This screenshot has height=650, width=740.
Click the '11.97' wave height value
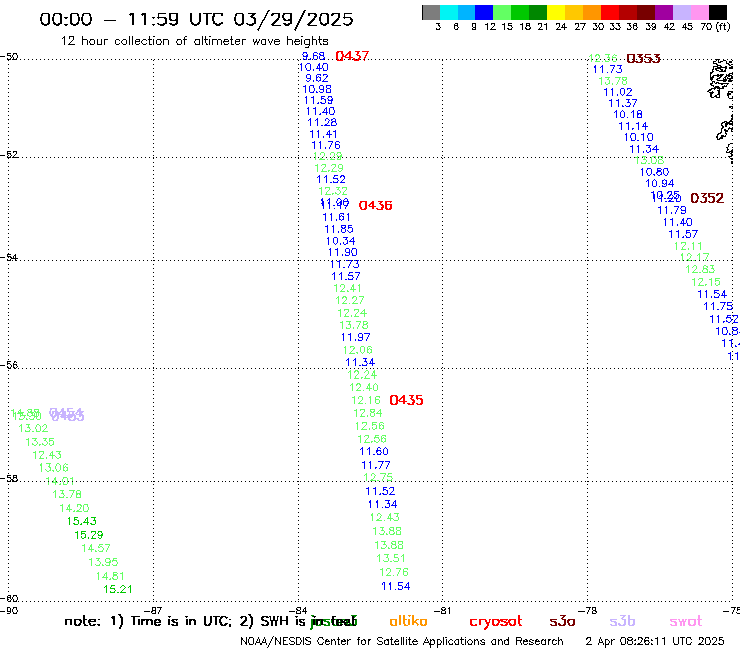coord(356,338)
